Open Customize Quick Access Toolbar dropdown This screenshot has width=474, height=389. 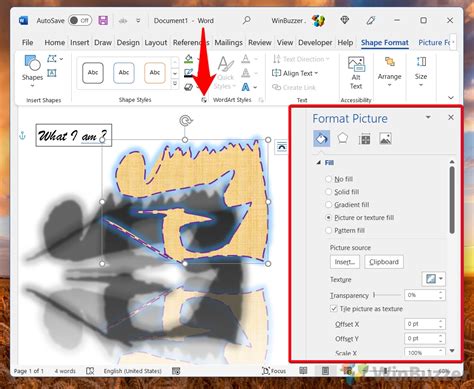pyautogui.click(x=138, y=21)
